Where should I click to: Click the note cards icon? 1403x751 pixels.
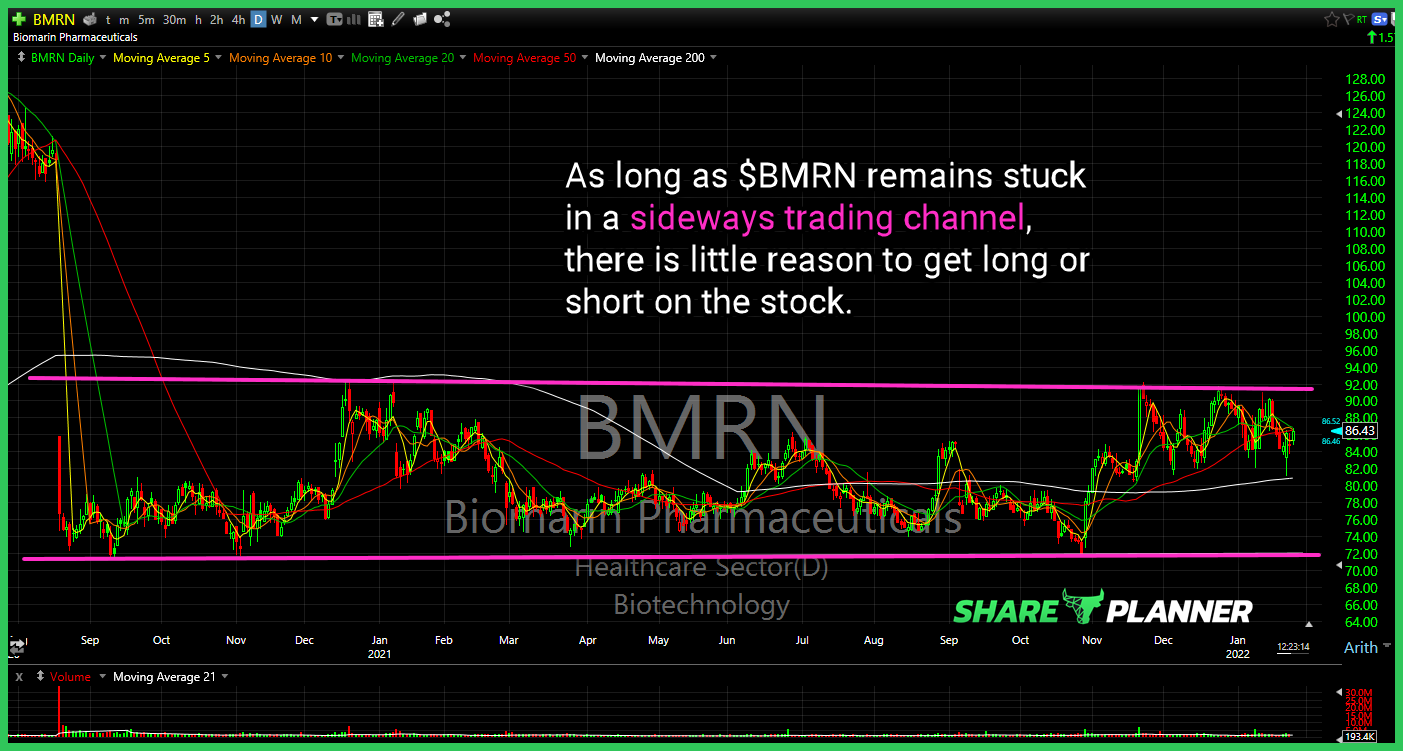click(x=419, y=20)
